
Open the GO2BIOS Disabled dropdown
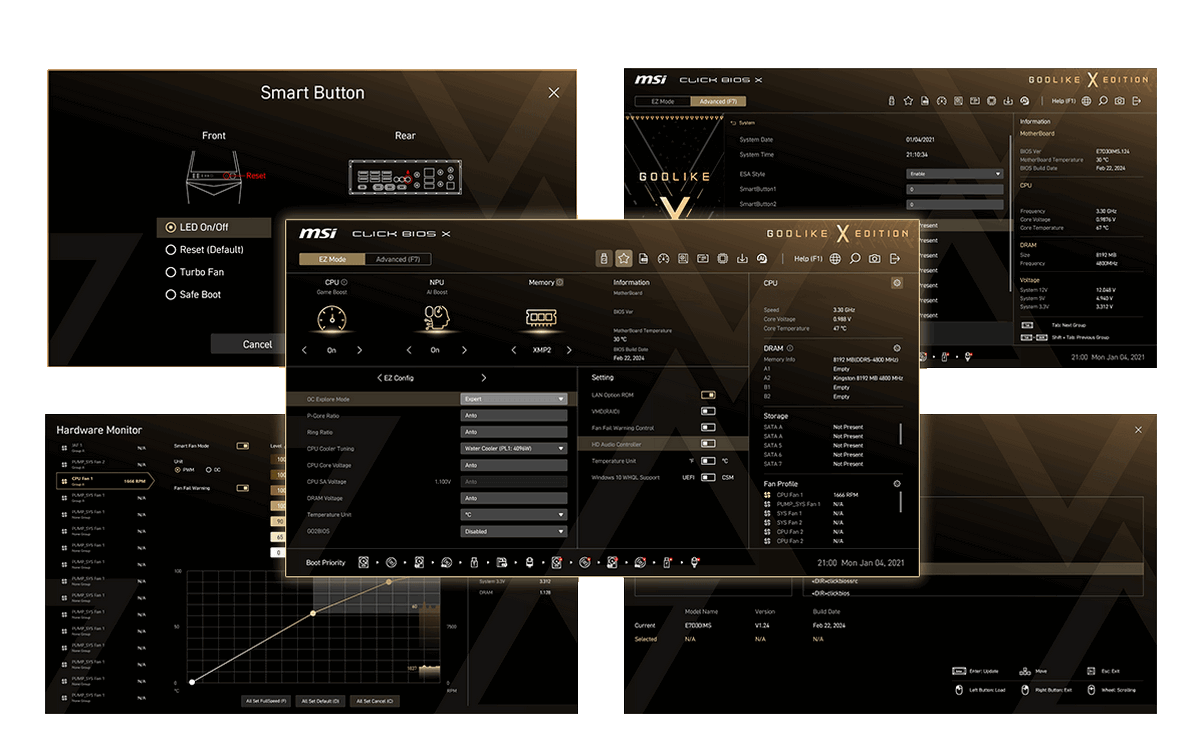(514, 532)
